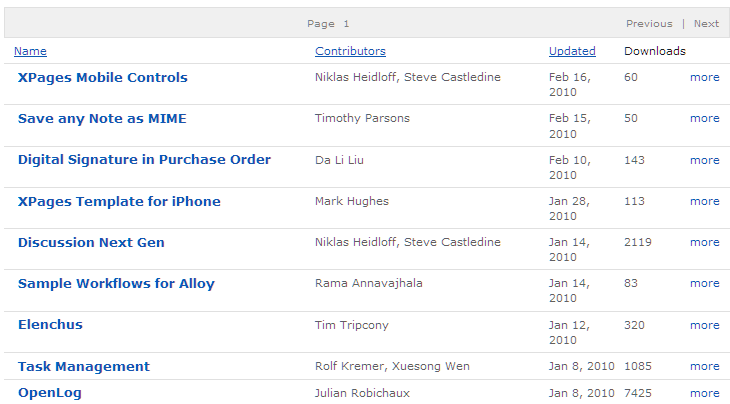Open Sample Workflows for Alloy project
Screen dimensions: 730x404
116,283
